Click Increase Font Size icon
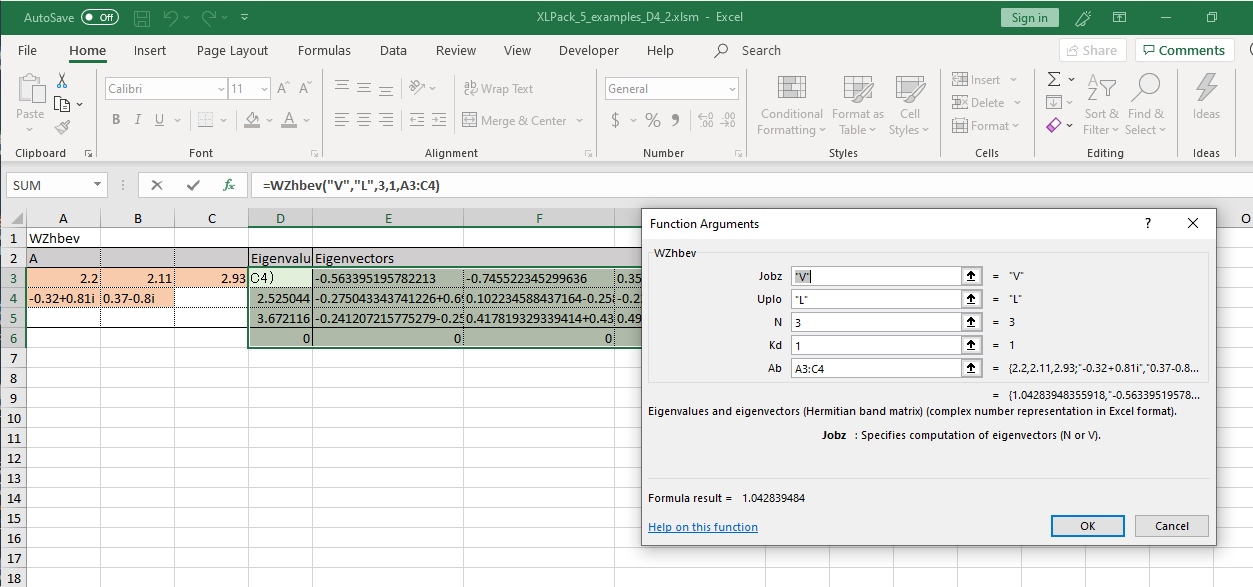 [282, 89]
